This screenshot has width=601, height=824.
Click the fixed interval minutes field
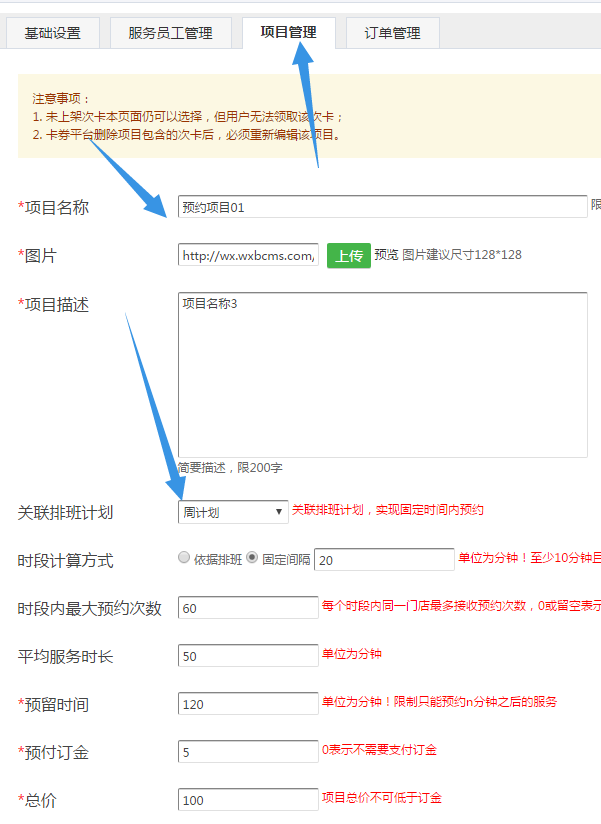click(384, 560)
